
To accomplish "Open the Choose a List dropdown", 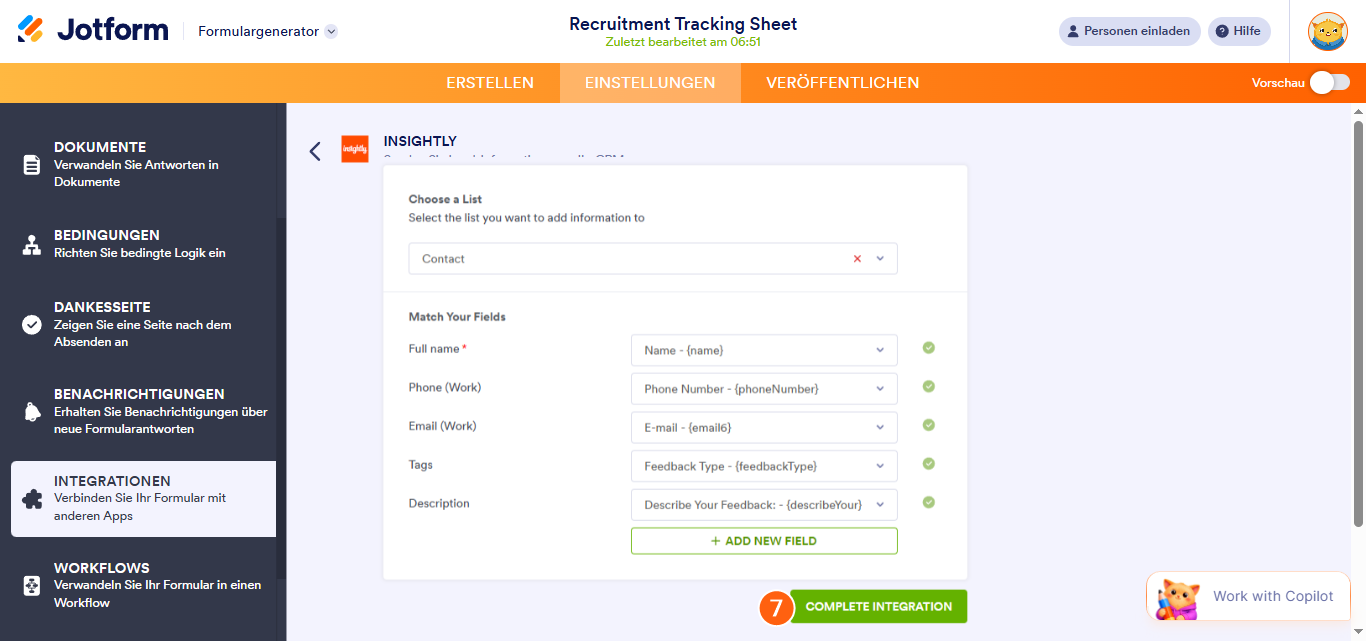I will tap(879, 258).
